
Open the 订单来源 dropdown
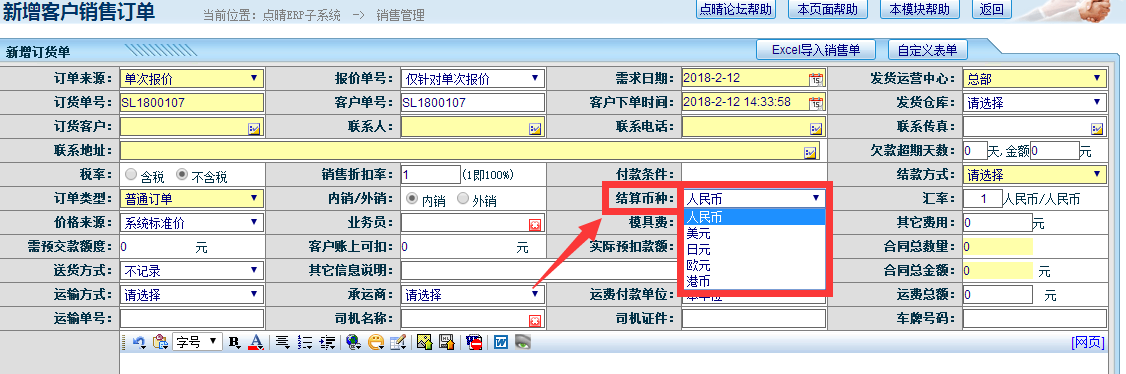[x=192, y=78]
